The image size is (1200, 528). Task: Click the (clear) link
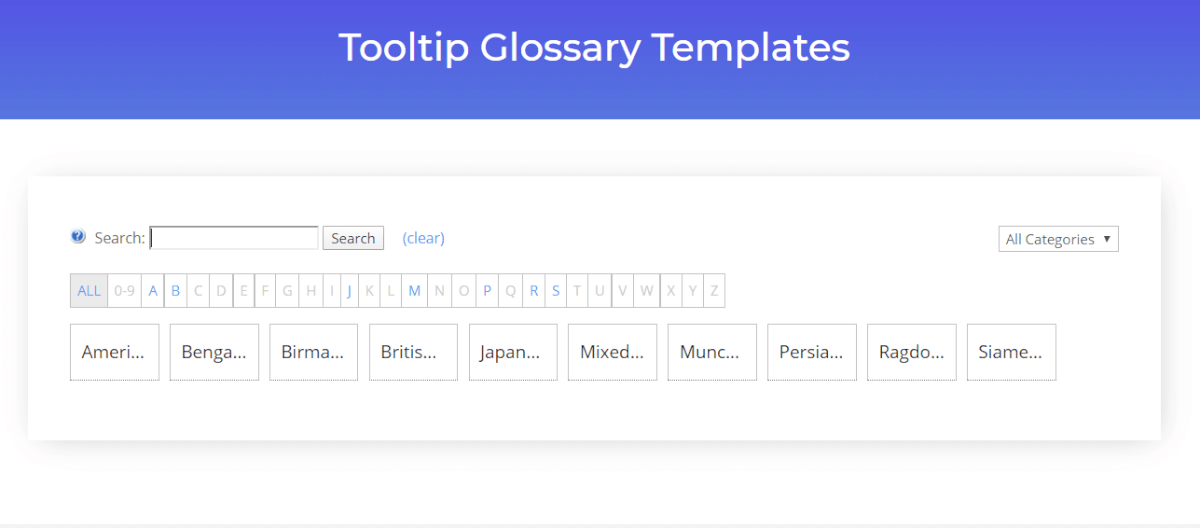click(x=423, y=238)
